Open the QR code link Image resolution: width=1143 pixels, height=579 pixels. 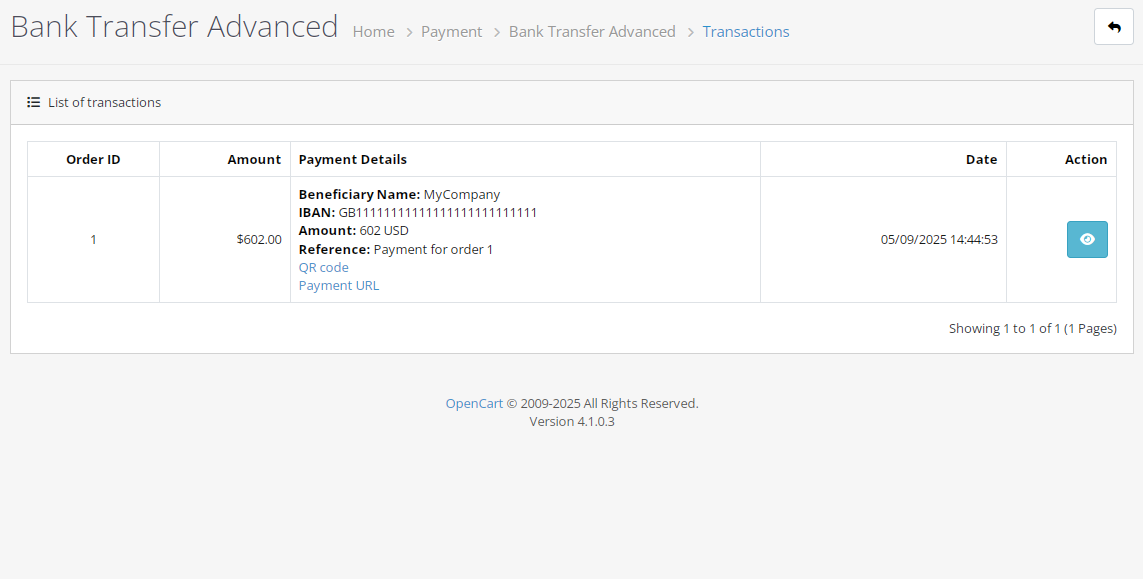click(324, 267)
